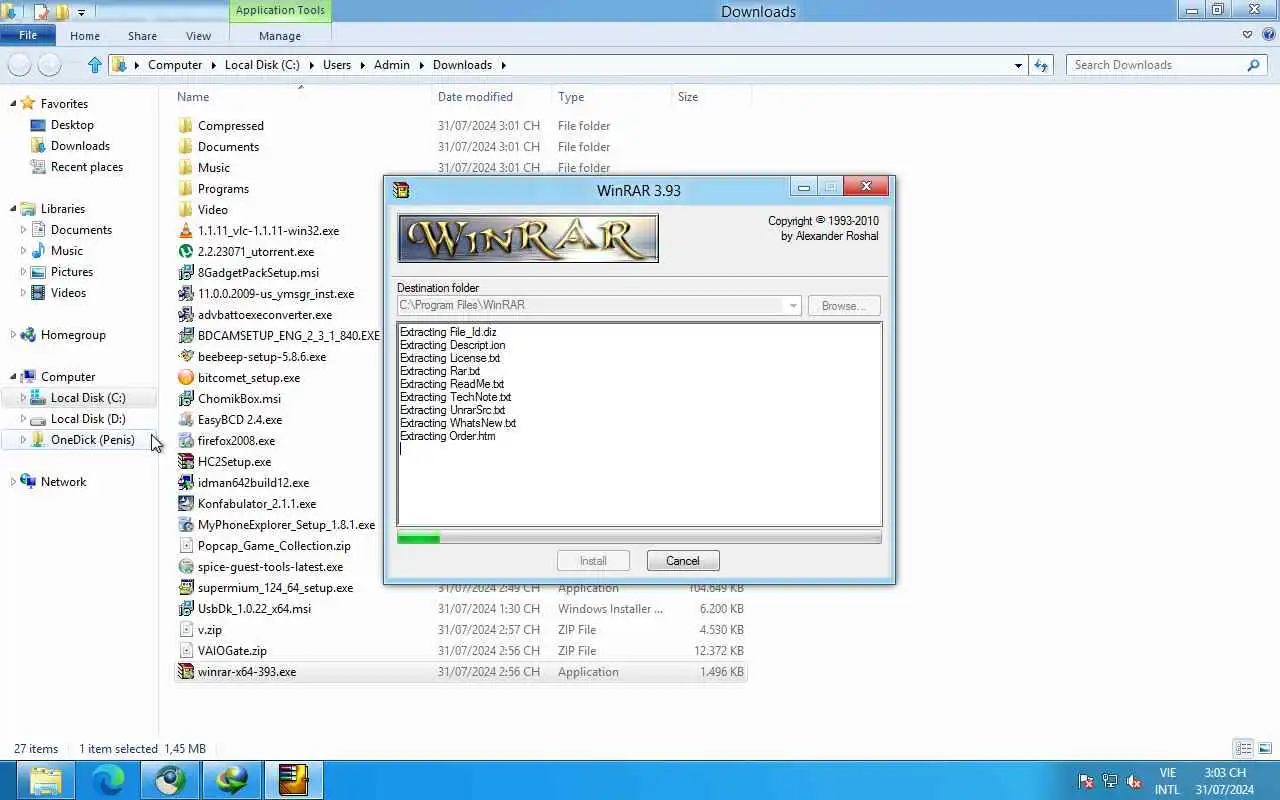Refresh the Downloads folder view
This screenshot has height=800, width=1280.
[1041, 65]
